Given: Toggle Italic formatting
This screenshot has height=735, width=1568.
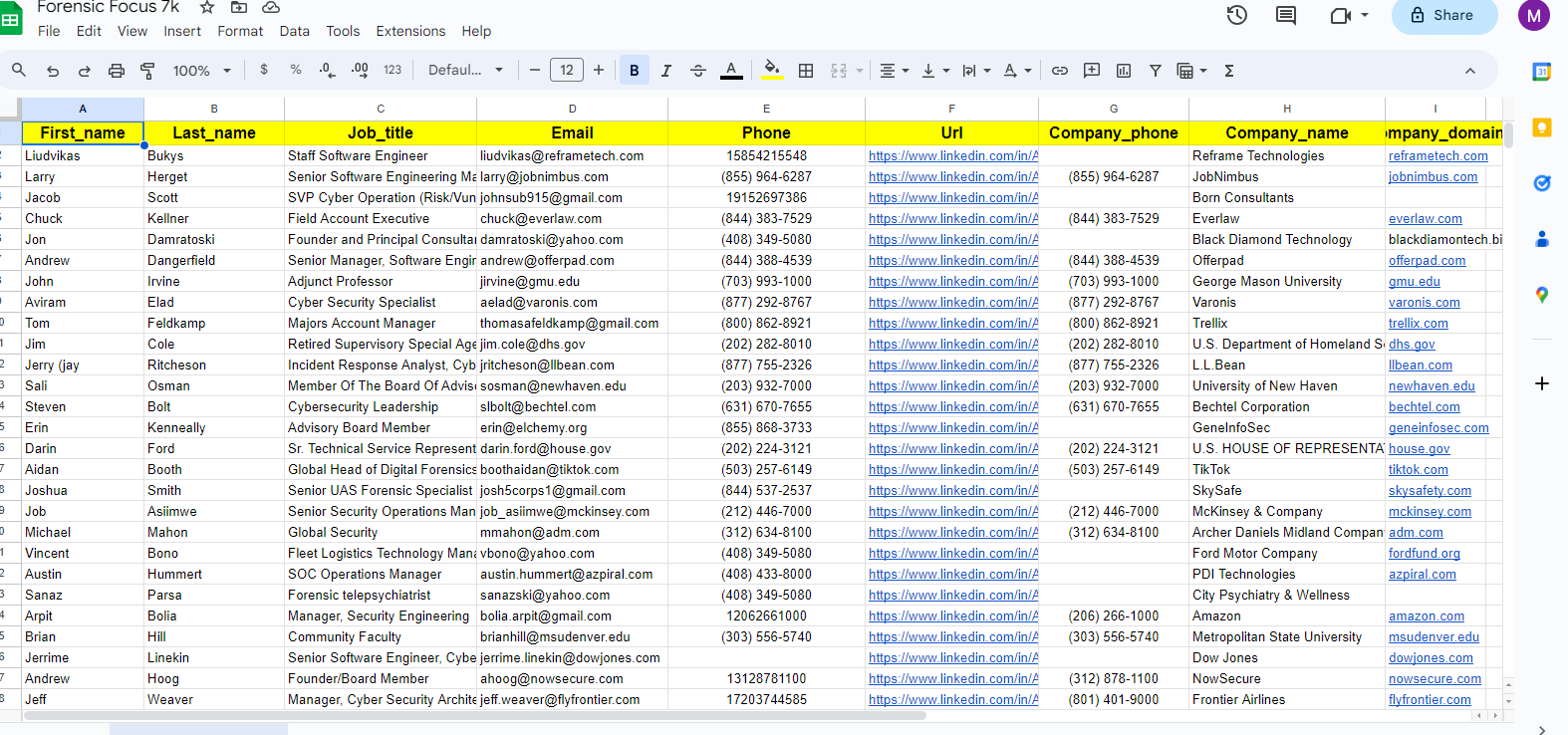Looking at the screenshot, I should pyautogui.click(x=666, y=71).
